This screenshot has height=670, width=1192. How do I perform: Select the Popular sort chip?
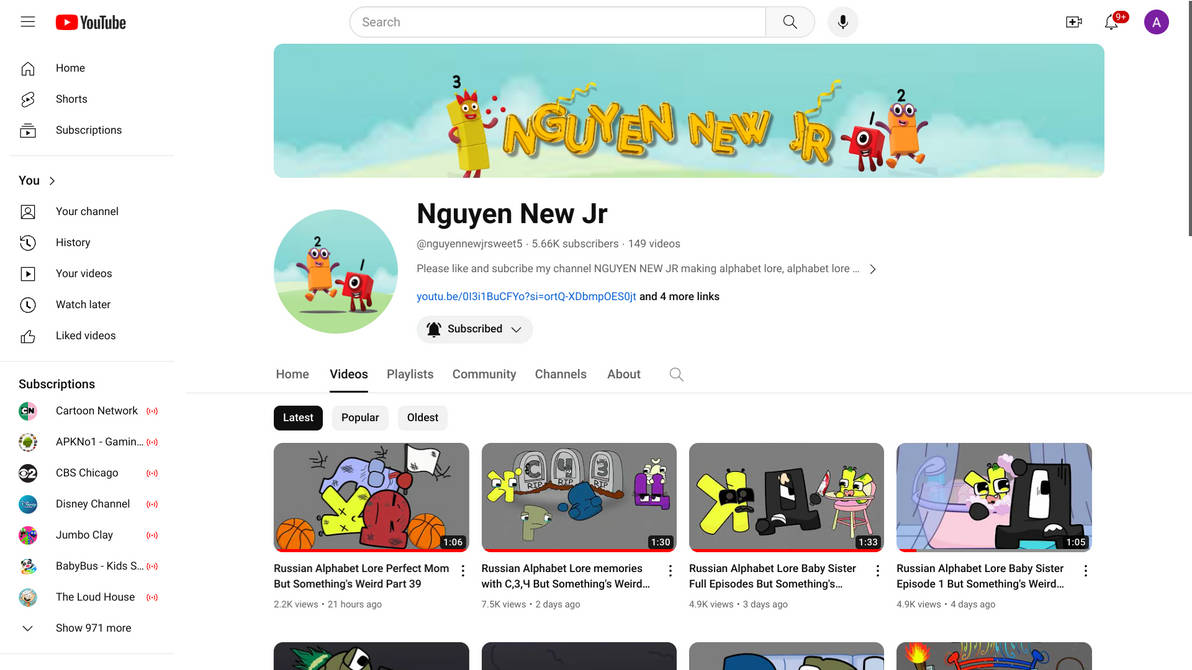tap(360, 418)
